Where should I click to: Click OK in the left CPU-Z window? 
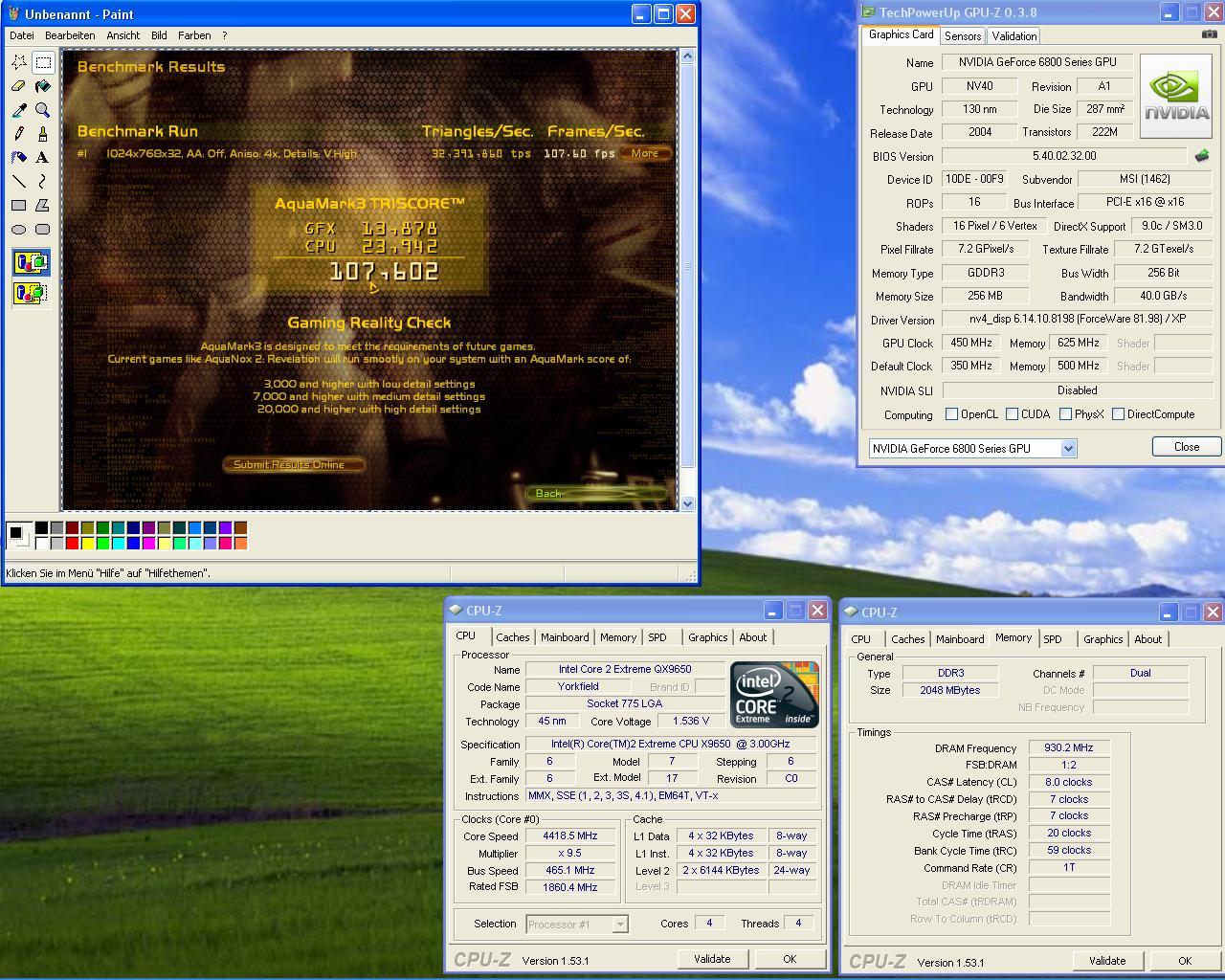pos(790,959)
